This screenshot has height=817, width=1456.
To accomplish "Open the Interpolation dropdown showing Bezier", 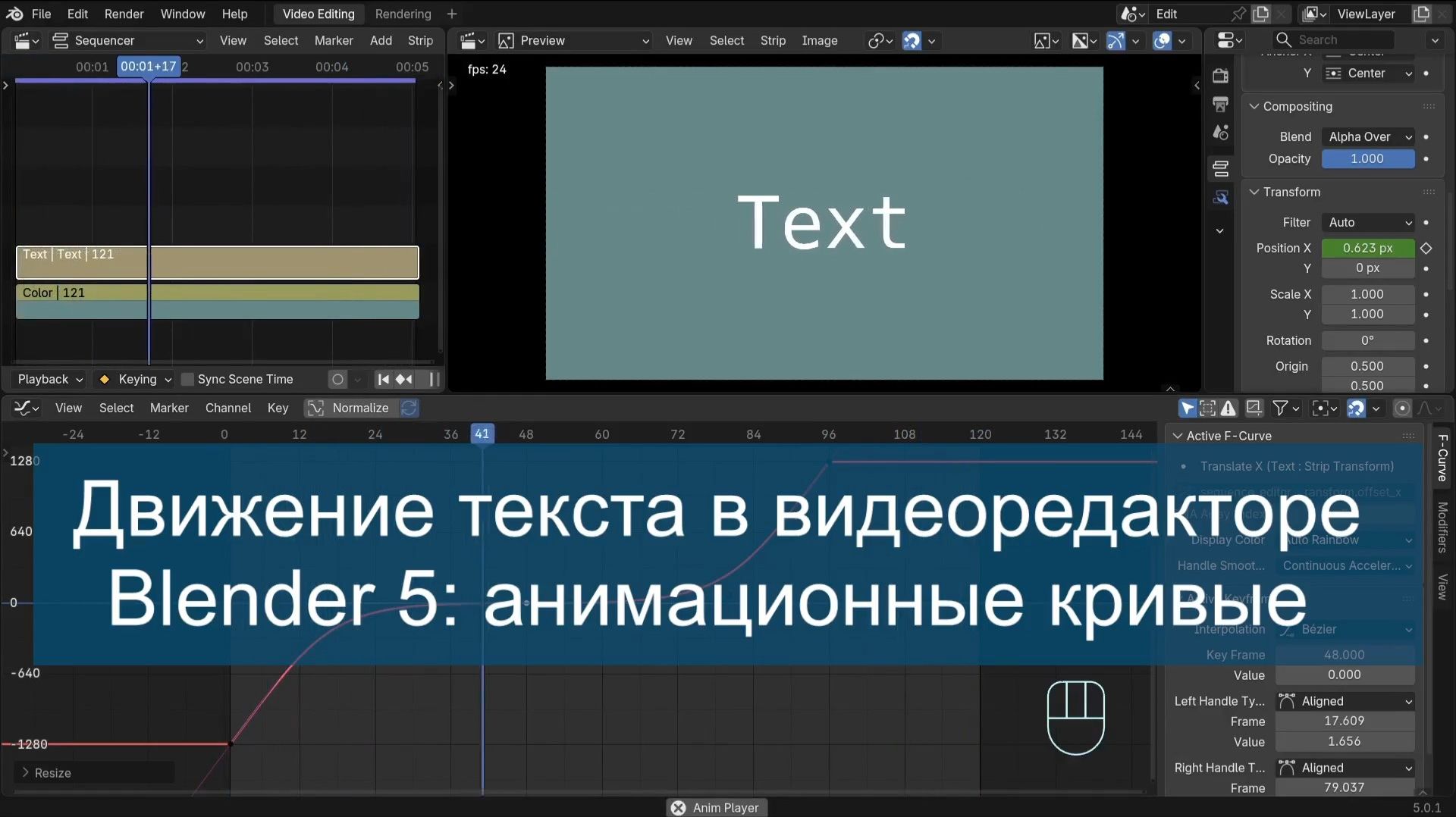I will click(x=1346, y=629).
